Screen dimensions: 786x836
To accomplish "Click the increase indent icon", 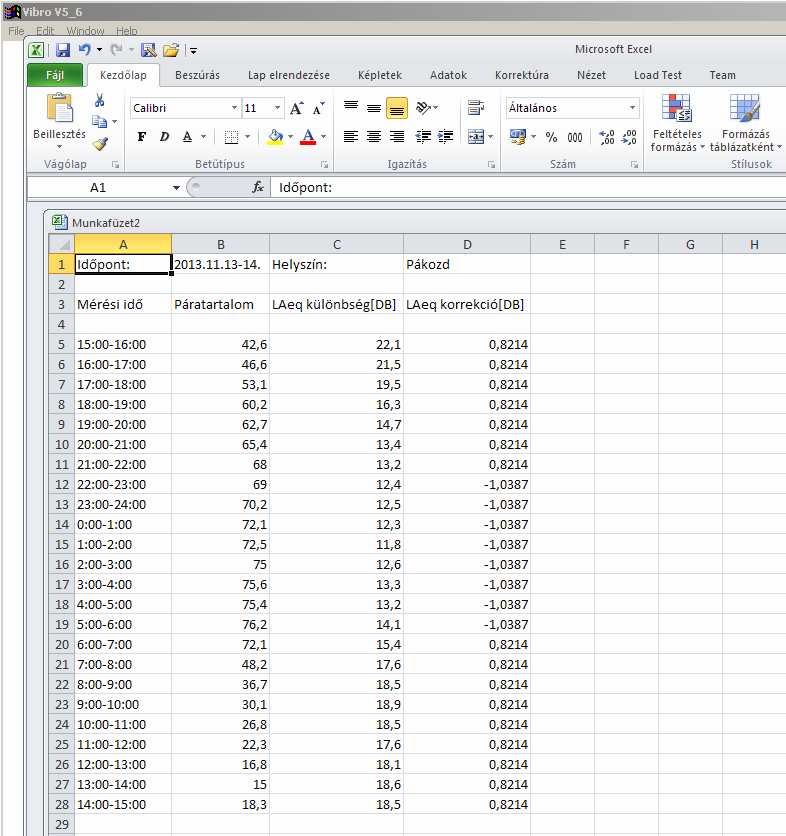I will tap(445, 136).
